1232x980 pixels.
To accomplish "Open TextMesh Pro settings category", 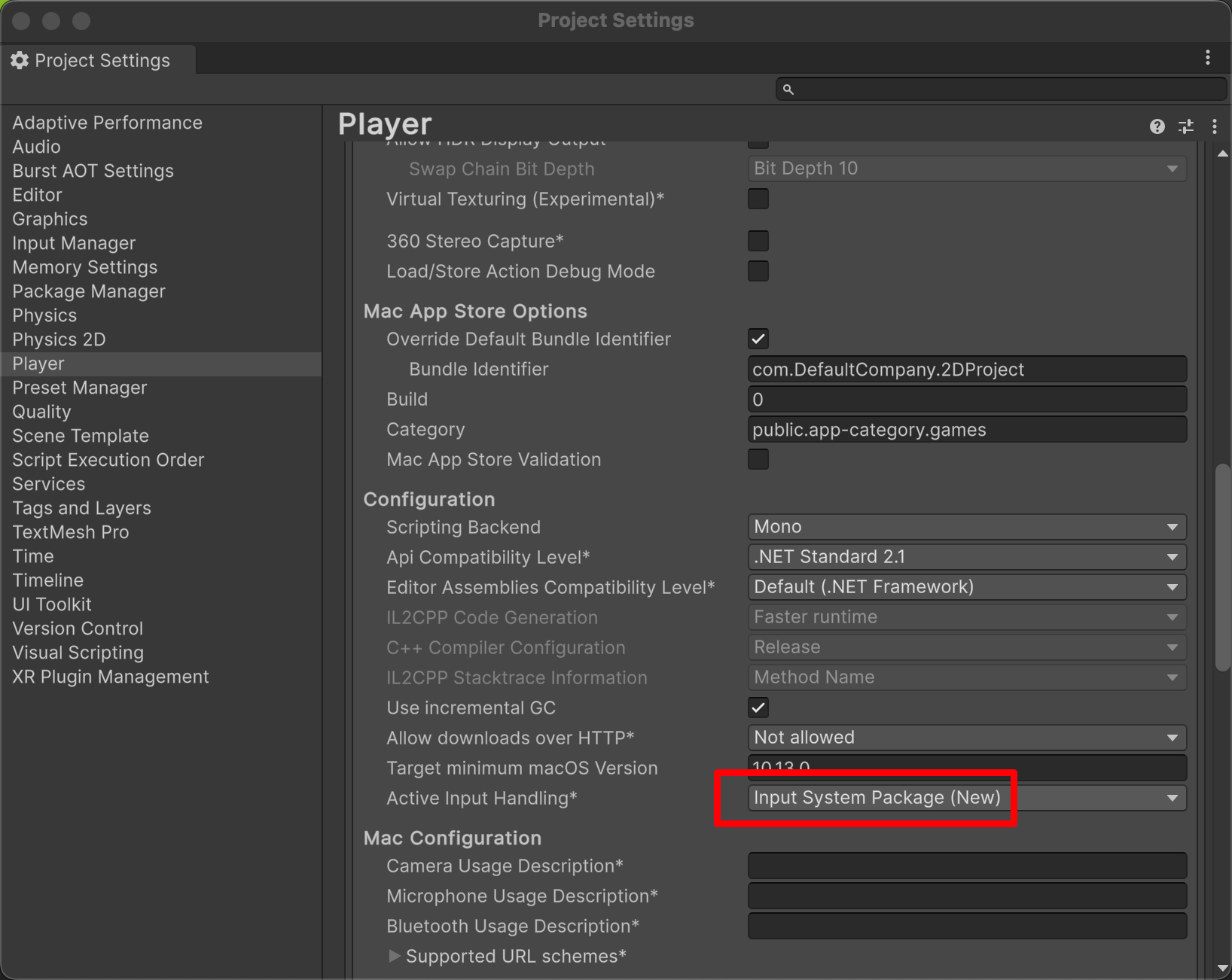I will (x=71, y=532).
